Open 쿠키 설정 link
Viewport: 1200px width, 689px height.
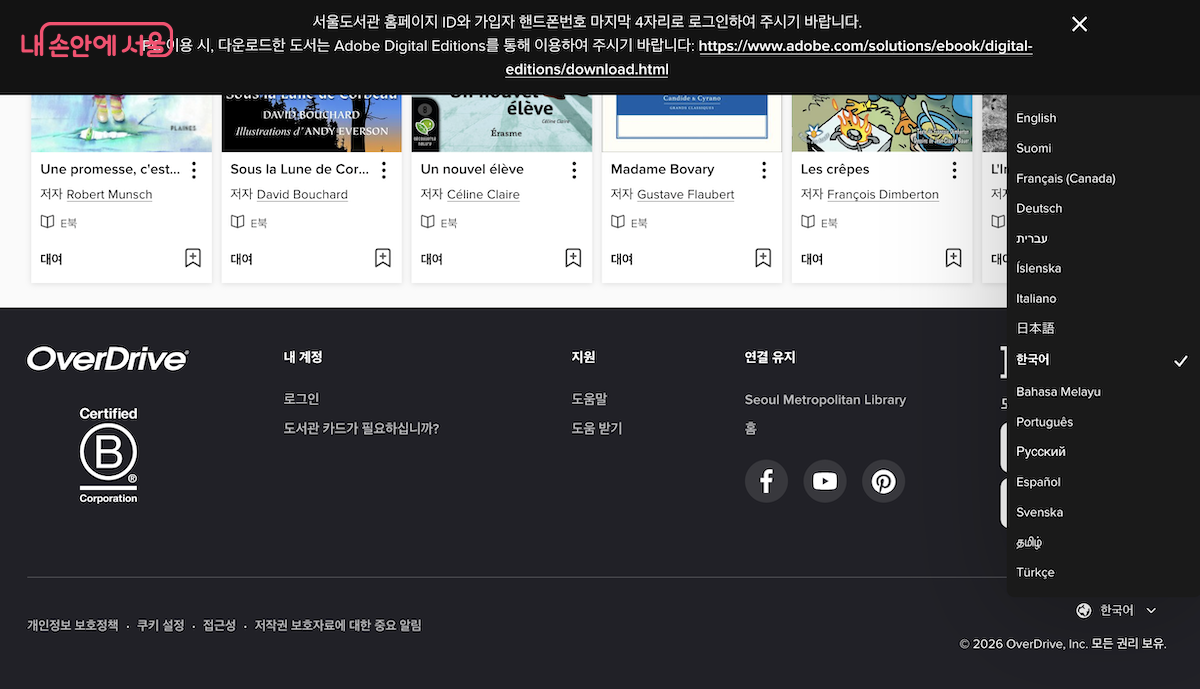[160, 625]
